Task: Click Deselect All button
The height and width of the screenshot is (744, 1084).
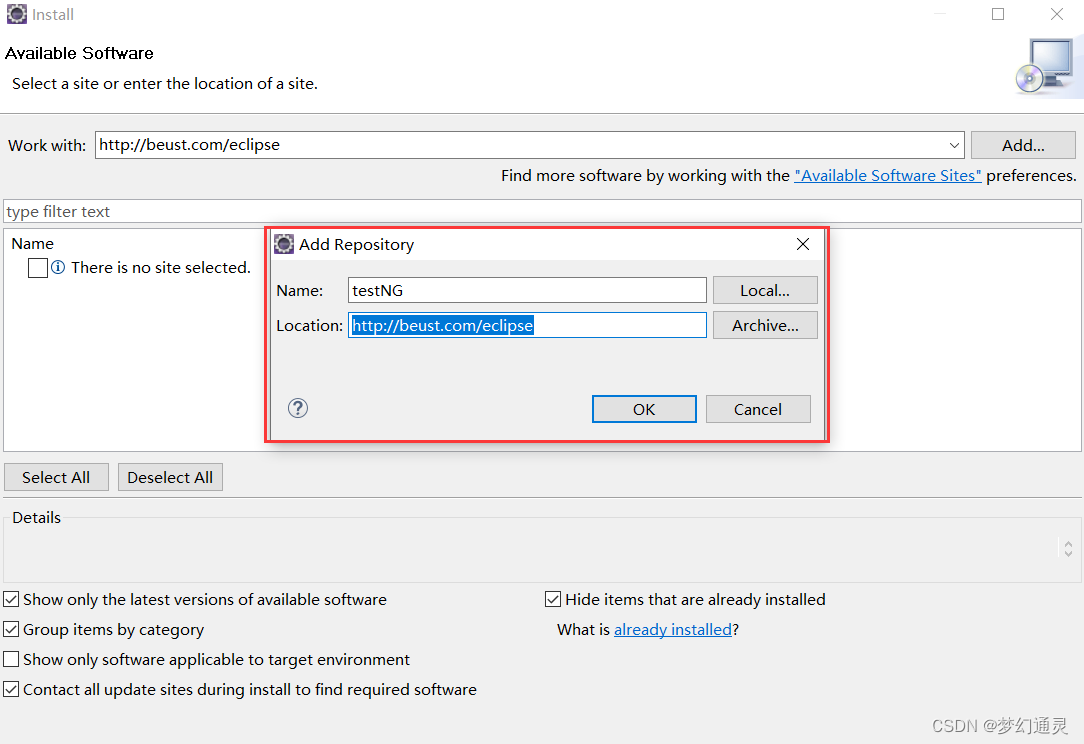Action: pyautogui.click(x=170, y=477)
